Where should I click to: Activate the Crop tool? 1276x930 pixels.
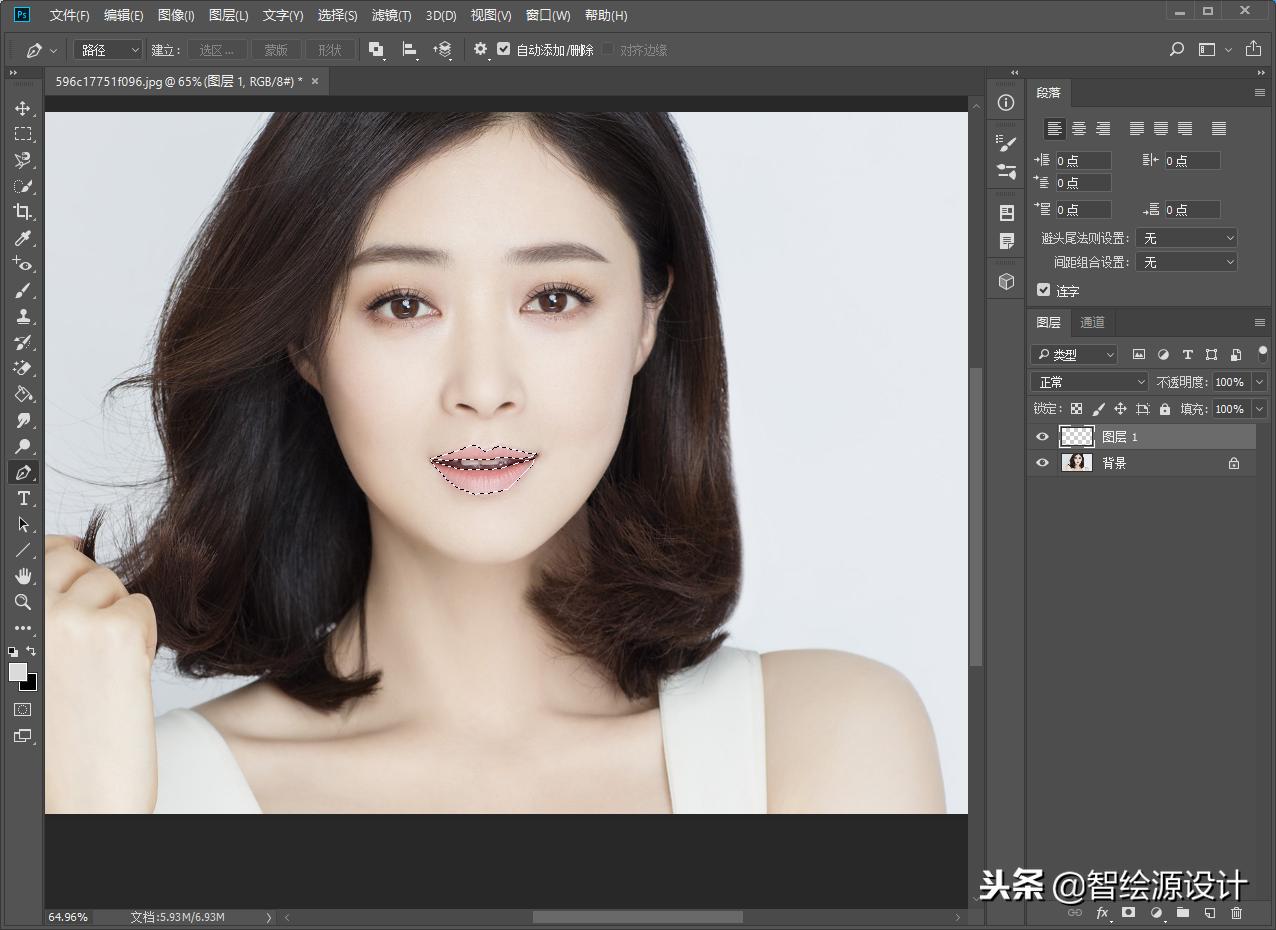23,212
